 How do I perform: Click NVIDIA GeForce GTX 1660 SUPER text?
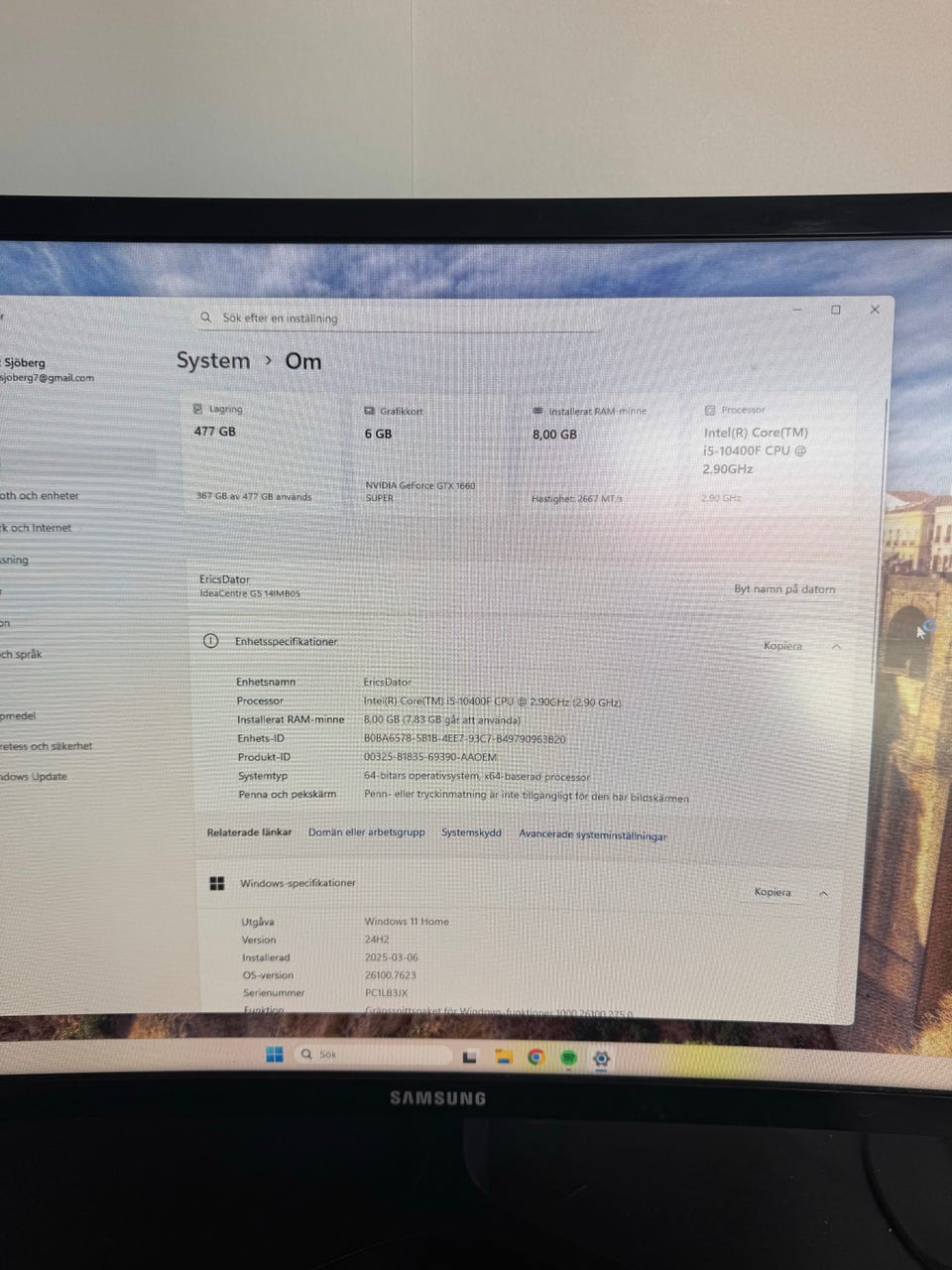click(x=420, y=492)
